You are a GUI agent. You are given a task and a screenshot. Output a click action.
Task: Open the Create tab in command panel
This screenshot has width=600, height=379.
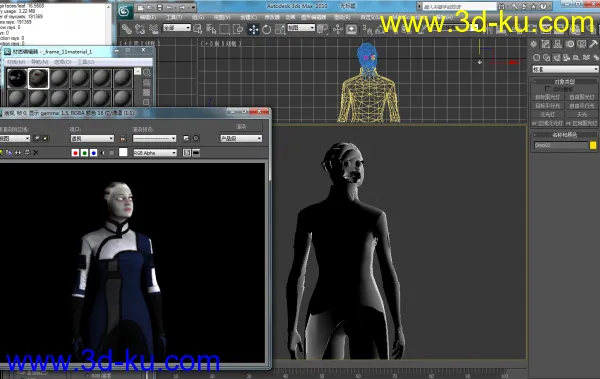coord(534,44)
